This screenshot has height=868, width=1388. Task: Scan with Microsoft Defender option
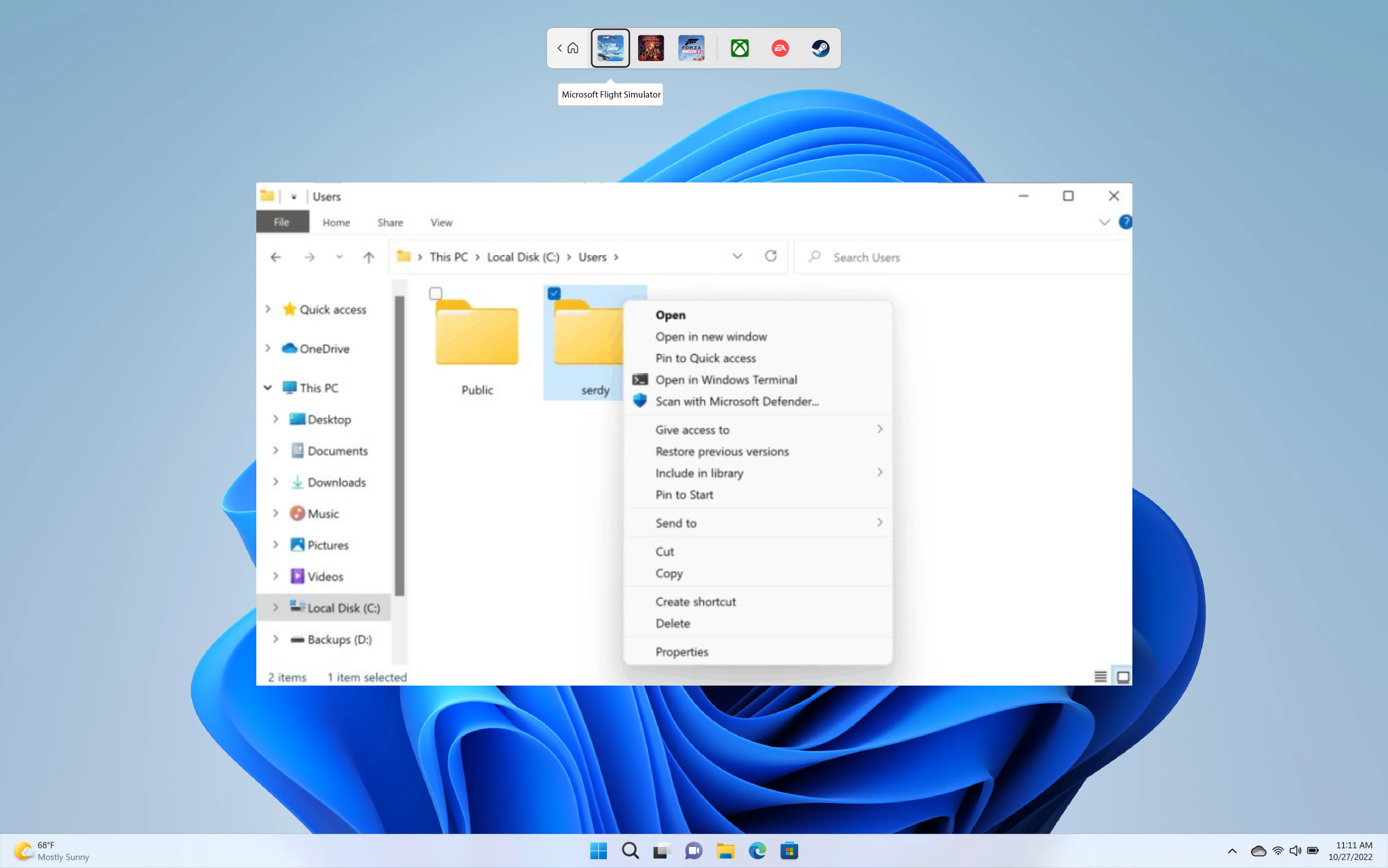pyautogui.click(x=737, y=401)
